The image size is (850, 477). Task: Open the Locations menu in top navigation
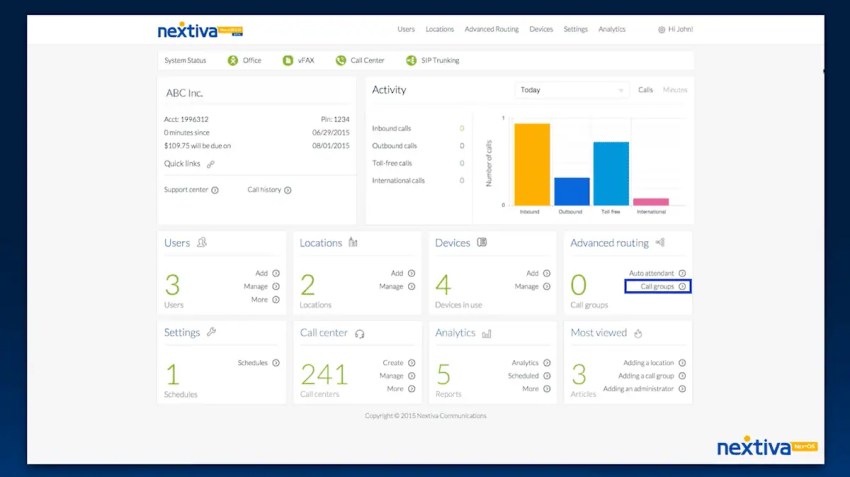440,29
